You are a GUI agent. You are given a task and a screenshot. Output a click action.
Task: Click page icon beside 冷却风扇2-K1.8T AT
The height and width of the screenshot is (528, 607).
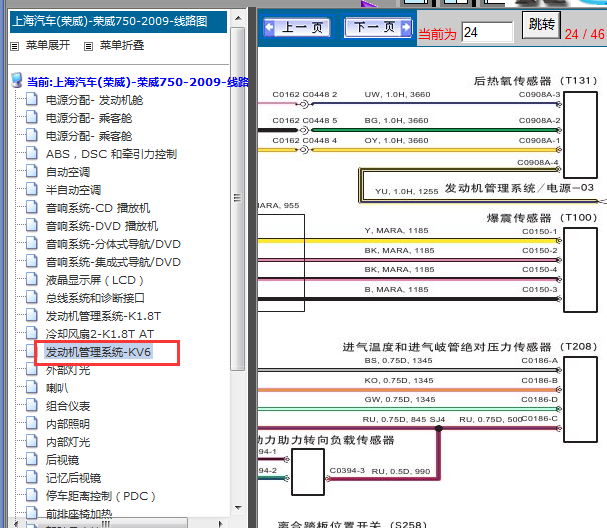pos(32,333)
